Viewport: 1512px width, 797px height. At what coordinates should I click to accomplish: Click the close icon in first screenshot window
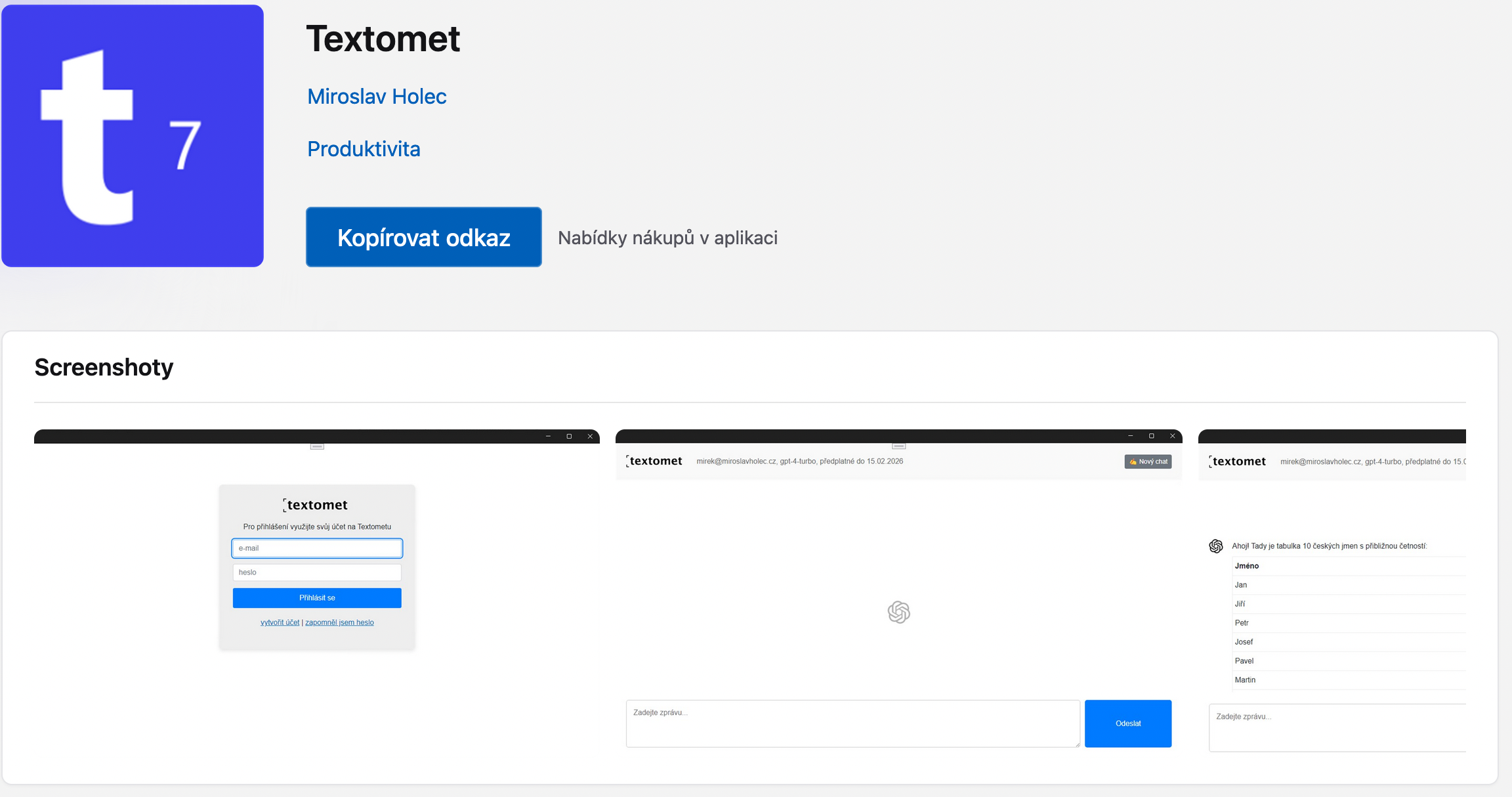click(590, 436)
